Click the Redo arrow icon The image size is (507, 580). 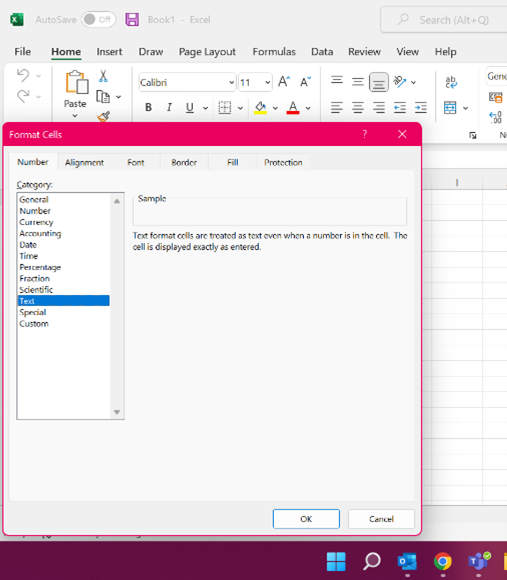coord(23,96)
